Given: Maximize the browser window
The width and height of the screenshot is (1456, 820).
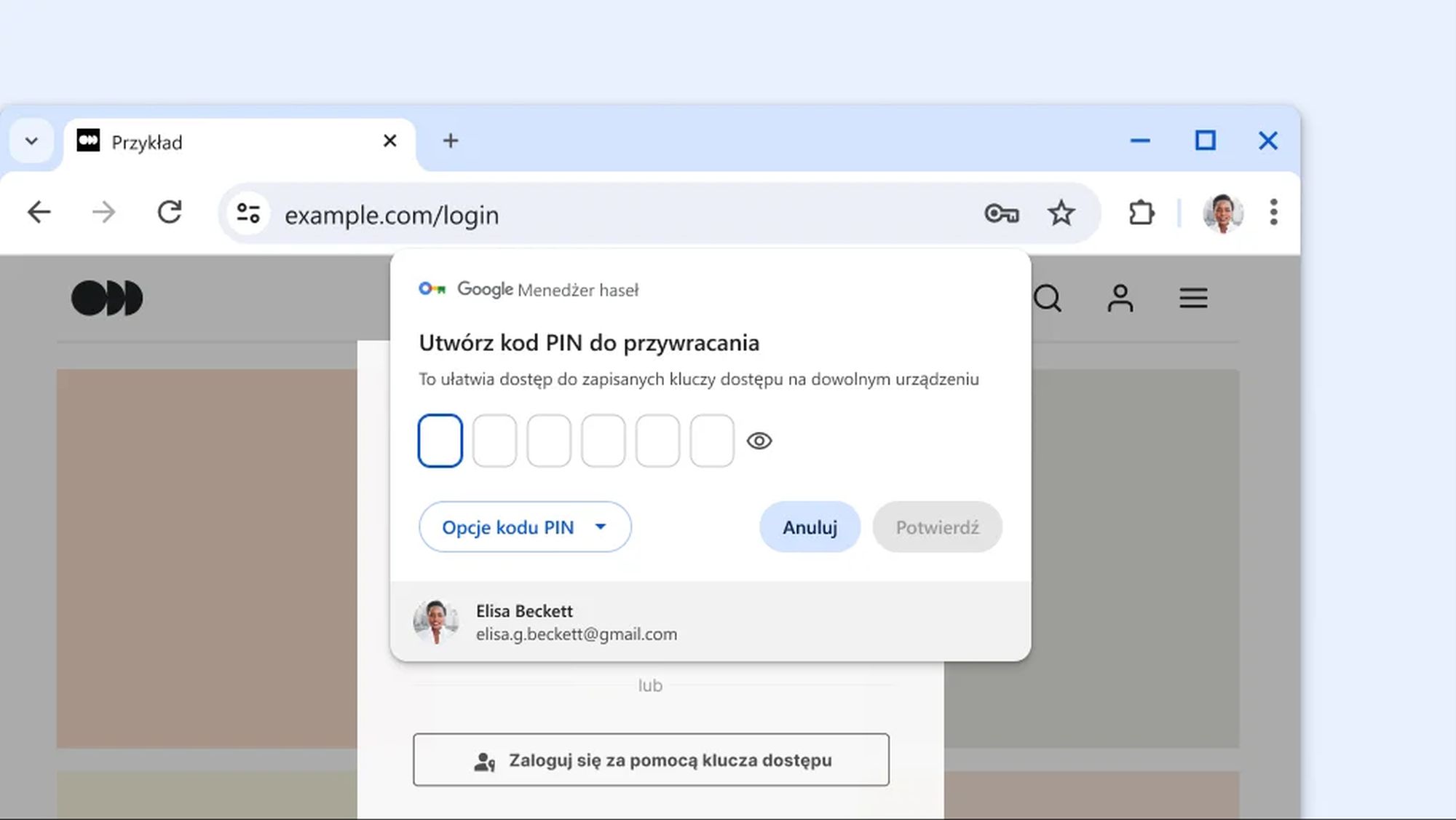Looking at the screenshot, I should [x=1206, y=141].
